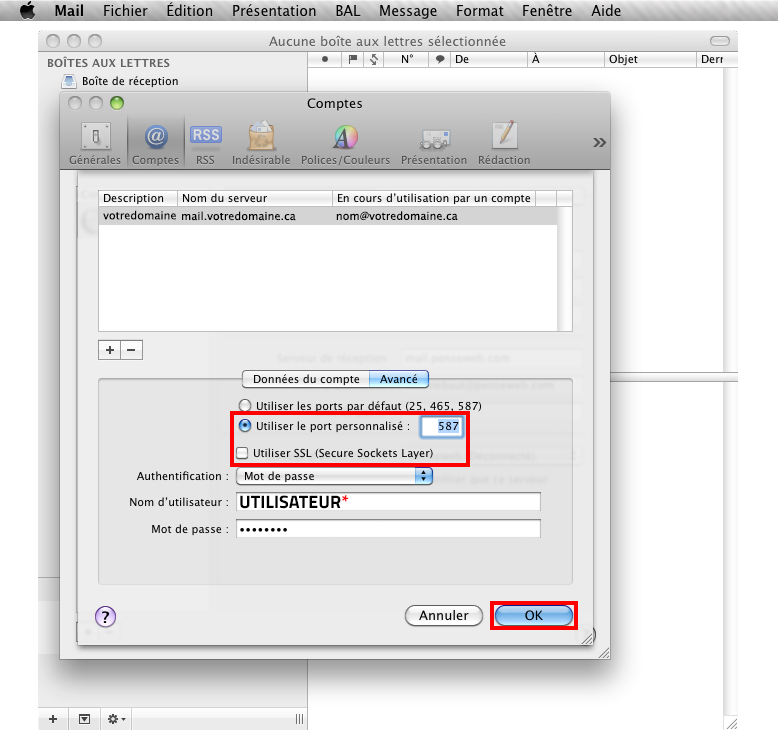Open the Présentation menu in menu bar
The image size is (778, 732).
[x=274, y=10]
